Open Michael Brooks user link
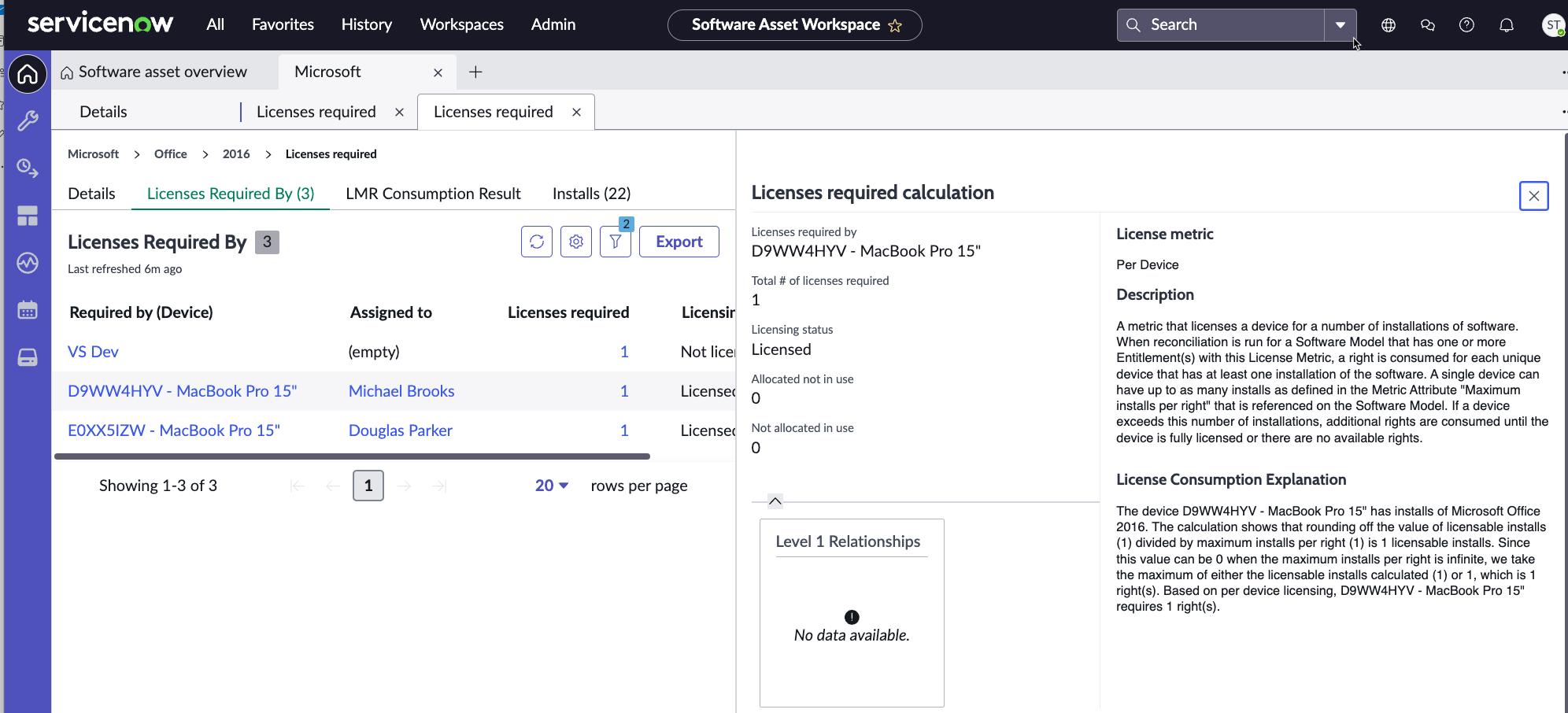1568x713 pixels. point(401,391)
